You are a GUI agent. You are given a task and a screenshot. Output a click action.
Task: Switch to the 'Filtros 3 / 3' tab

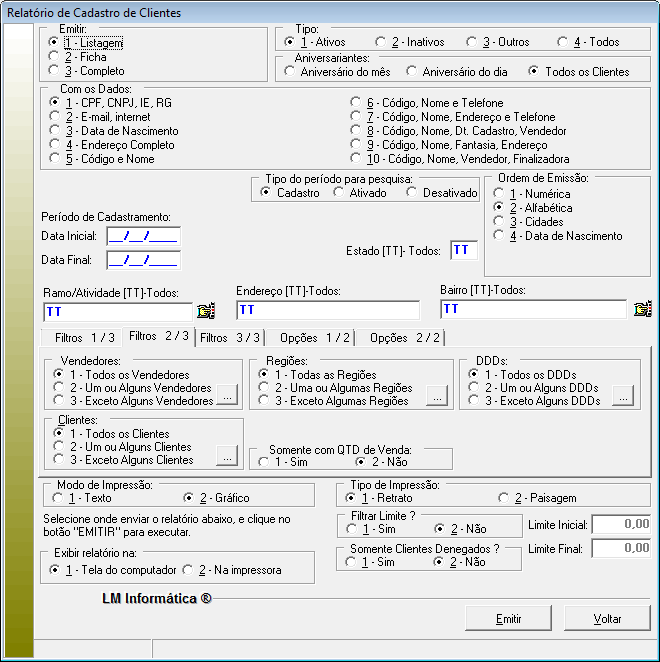tap(231, 338)
